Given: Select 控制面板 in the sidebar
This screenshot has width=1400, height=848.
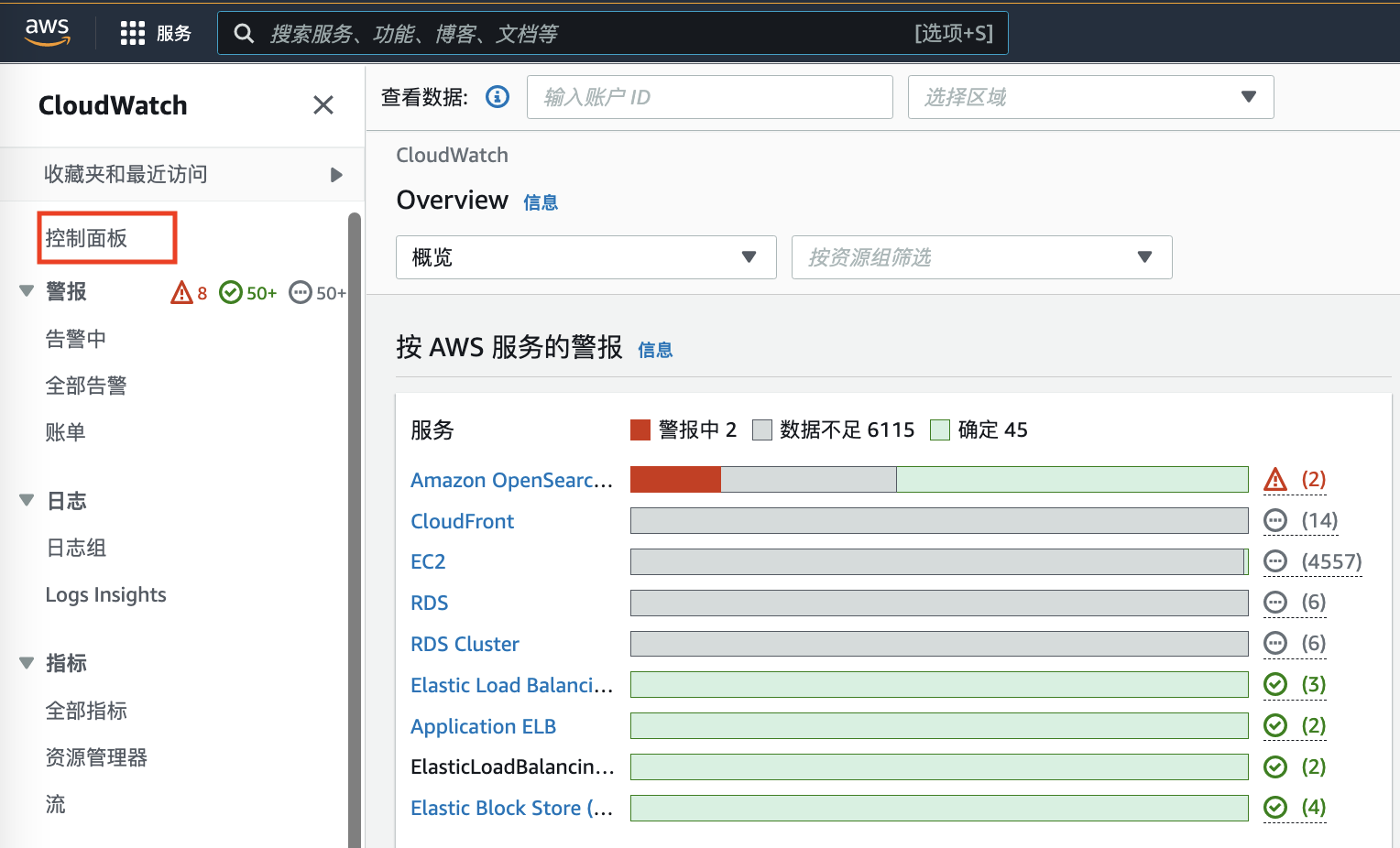Looking at the screenshot, I should [x=87, y=238].
